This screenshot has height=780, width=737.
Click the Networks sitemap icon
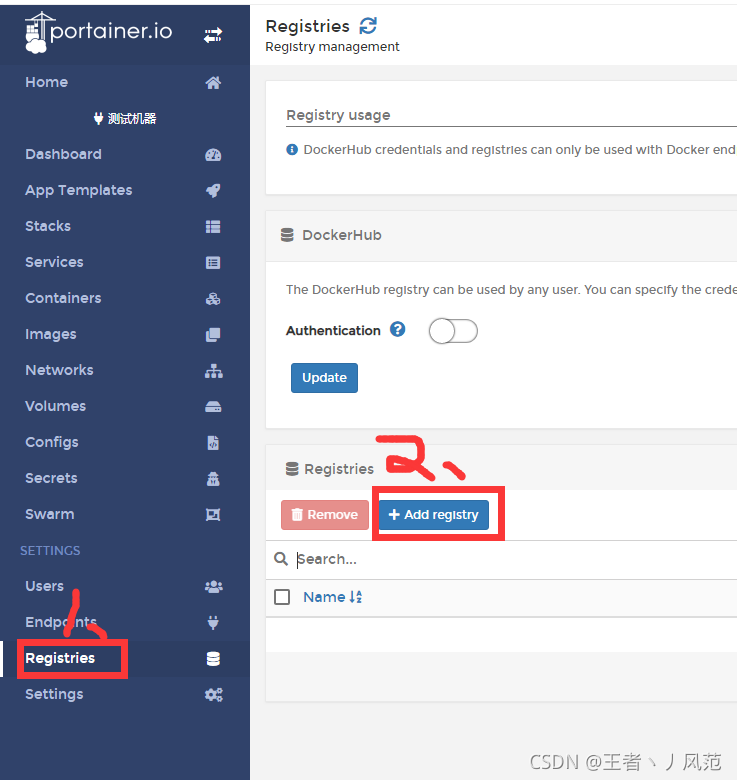coord(214,371)
